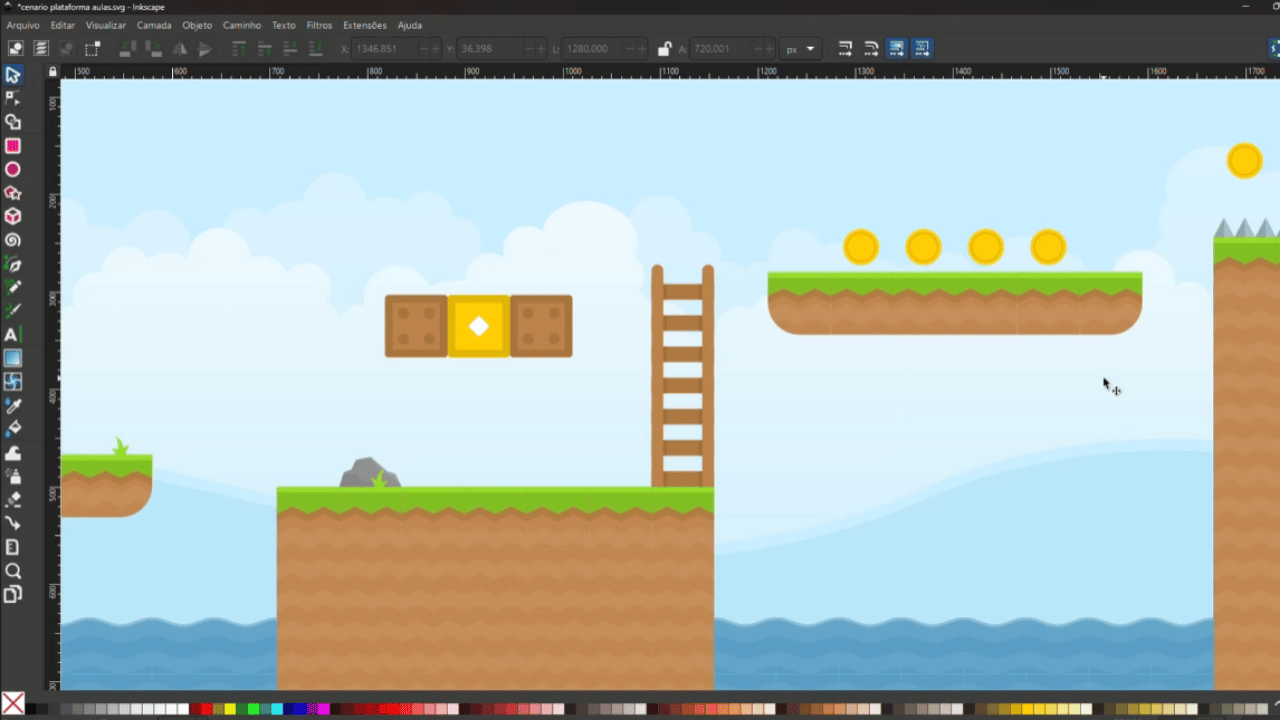The image size is (1280, 720).
Task: Click the width L input field
Action: pyautogui.click(x=597, y=49)
